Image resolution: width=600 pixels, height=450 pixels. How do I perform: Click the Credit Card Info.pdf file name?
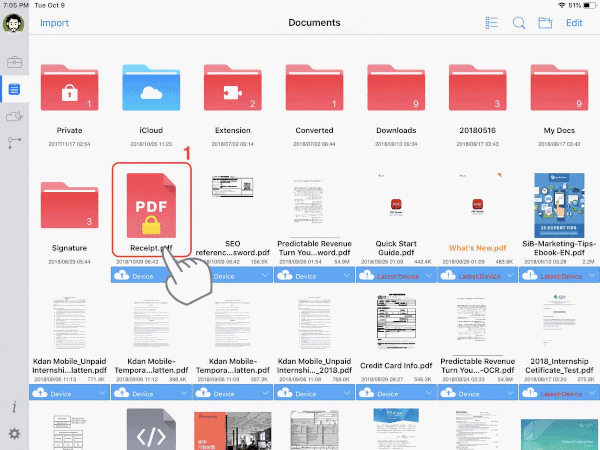(x=396, y=365)
